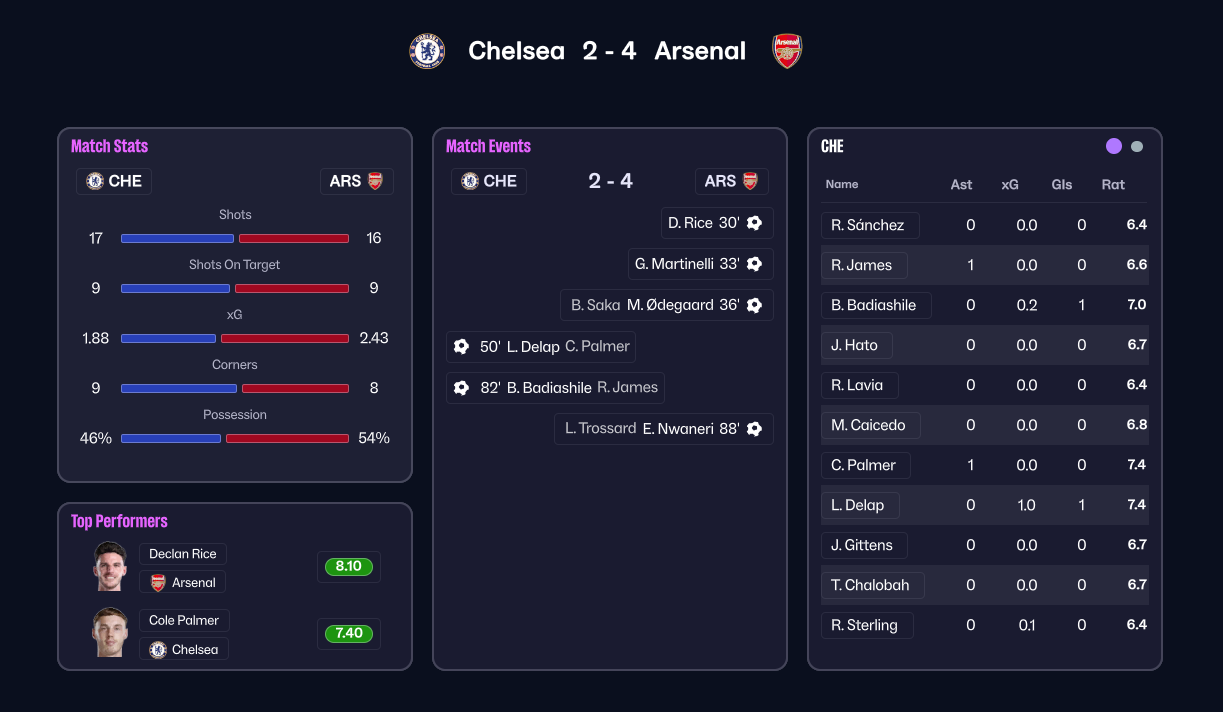Select the CHE tab in Match Events
The image size is (1223, 712).
tap(489, 181)
